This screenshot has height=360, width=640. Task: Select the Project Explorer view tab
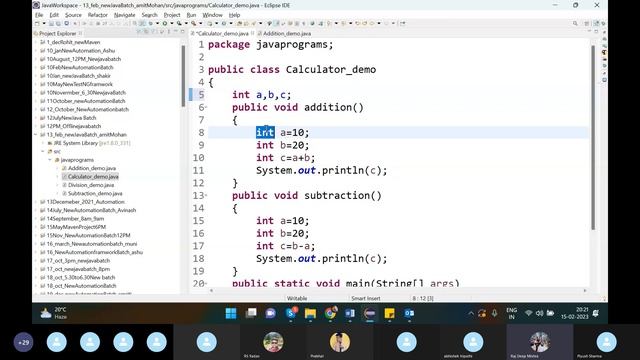(58, 33)
